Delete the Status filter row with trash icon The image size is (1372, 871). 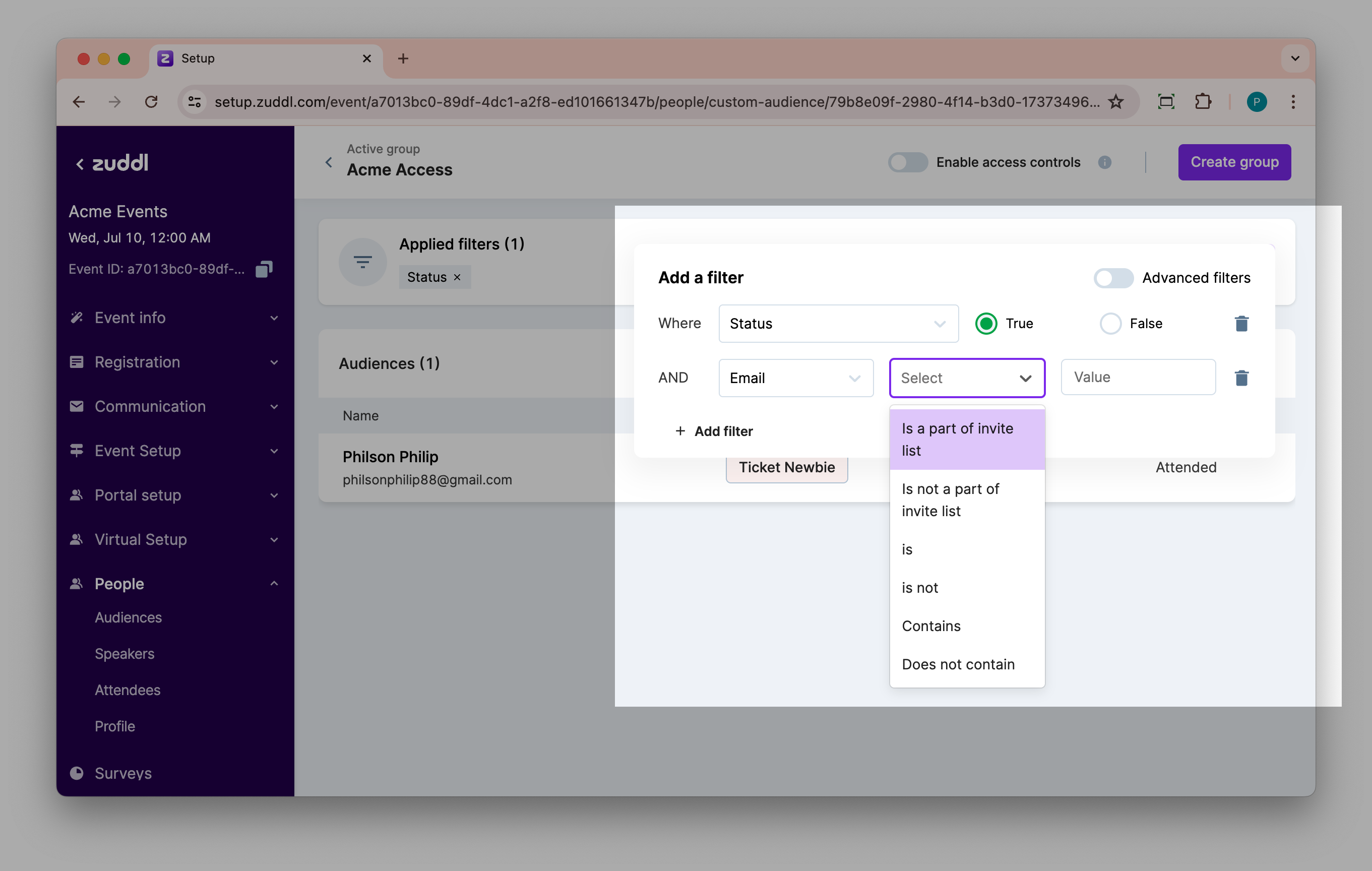pos(1241,324)
